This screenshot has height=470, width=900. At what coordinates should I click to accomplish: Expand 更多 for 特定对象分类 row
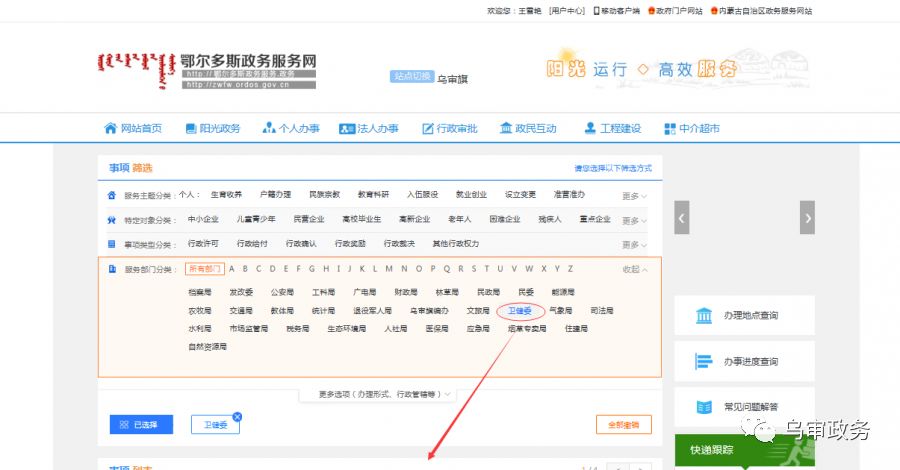[x=635, y=220]
